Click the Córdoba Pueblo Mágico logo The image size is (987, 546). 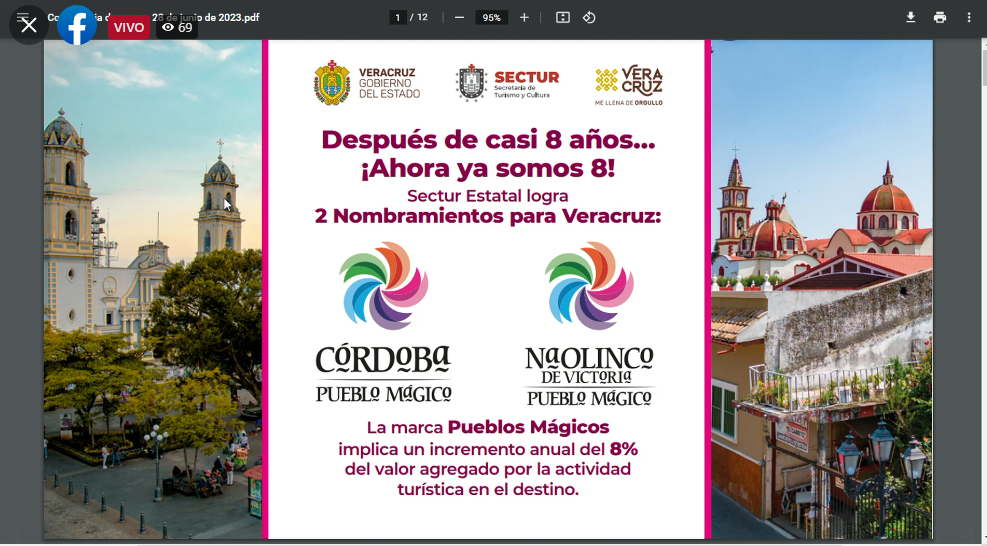point(383,322)
